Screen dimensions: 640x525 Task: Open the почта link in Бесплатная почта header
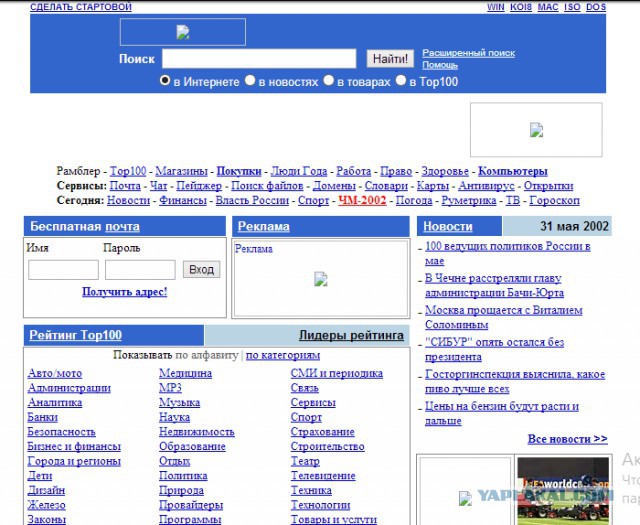click(122, 226)
